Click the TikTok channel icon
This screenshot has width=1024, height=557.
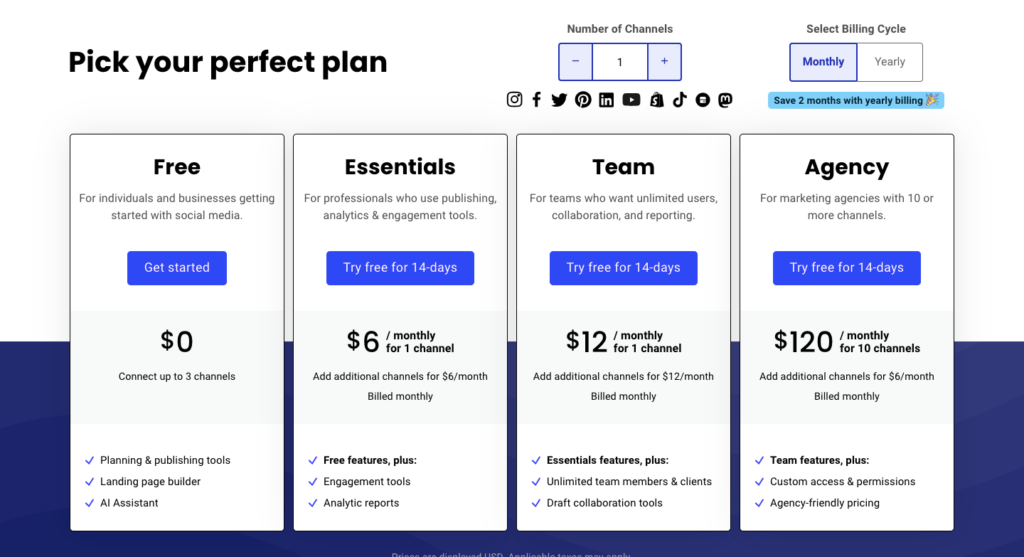coord(680,99)
